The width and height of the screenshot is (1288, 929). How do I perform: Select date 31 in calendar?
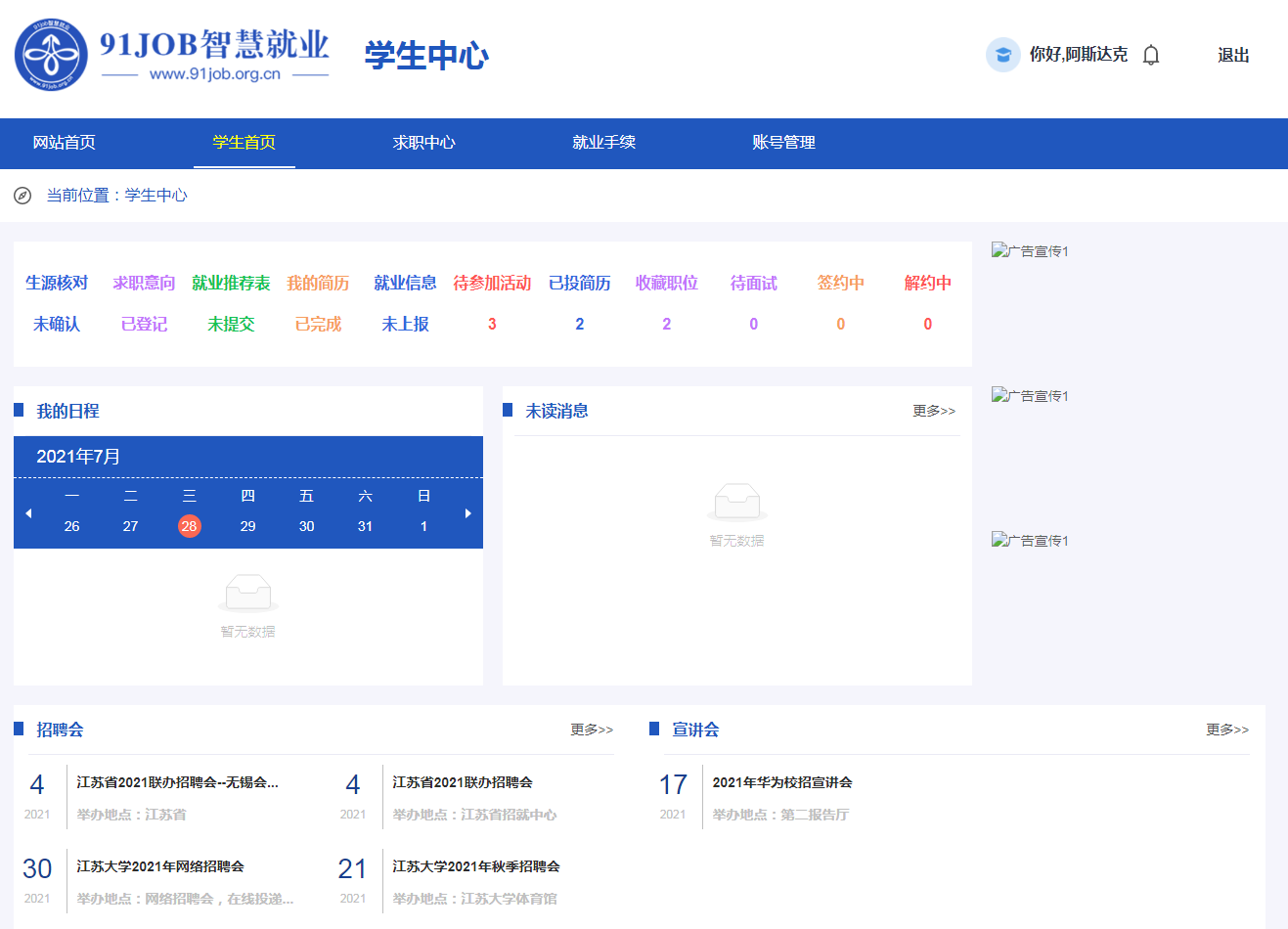pos(366,526)
